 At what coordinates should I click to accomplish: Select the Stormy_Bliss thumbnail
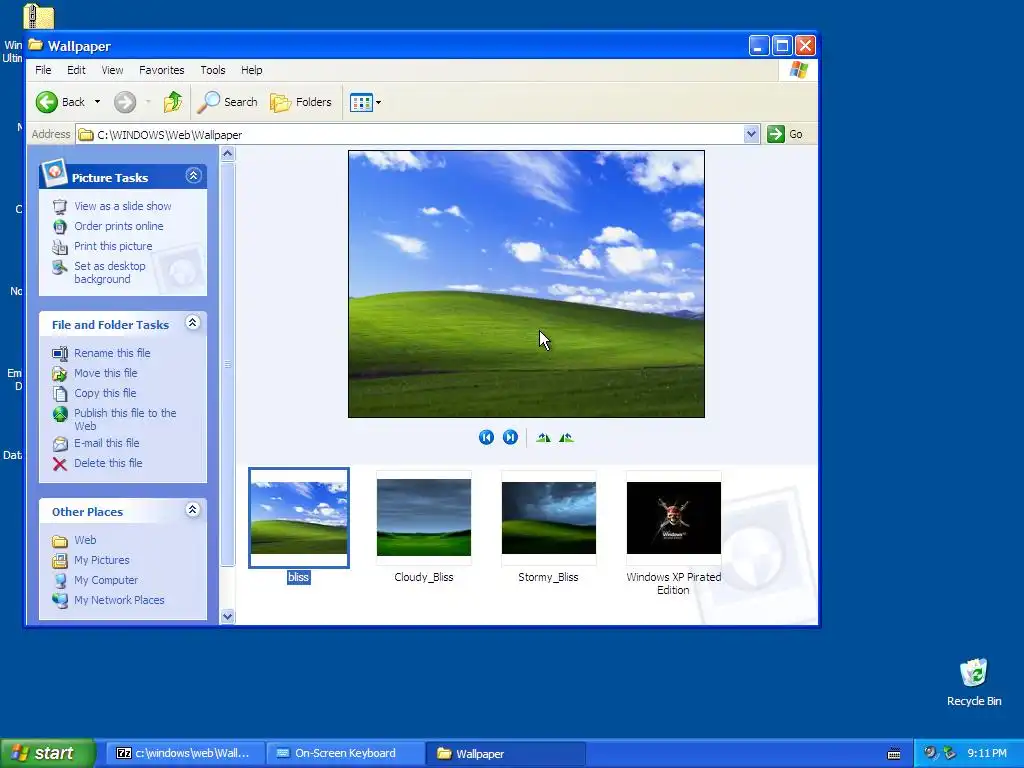[549, 518]
